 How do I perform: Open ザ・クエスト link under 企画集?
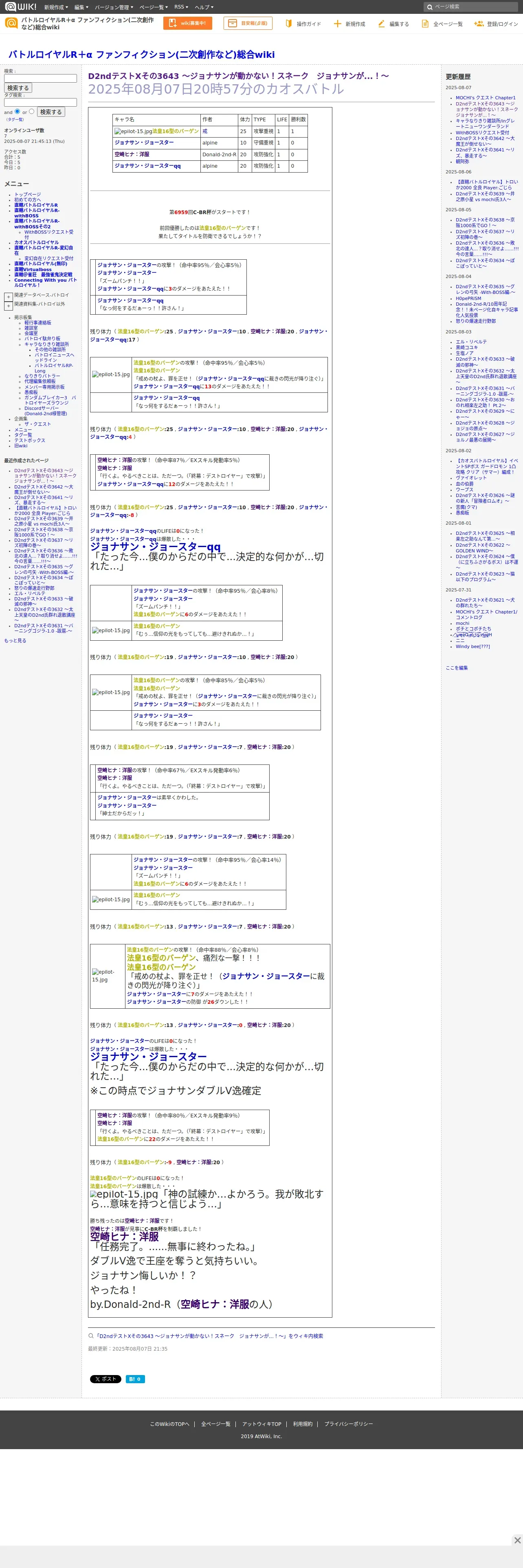(38, 424)
